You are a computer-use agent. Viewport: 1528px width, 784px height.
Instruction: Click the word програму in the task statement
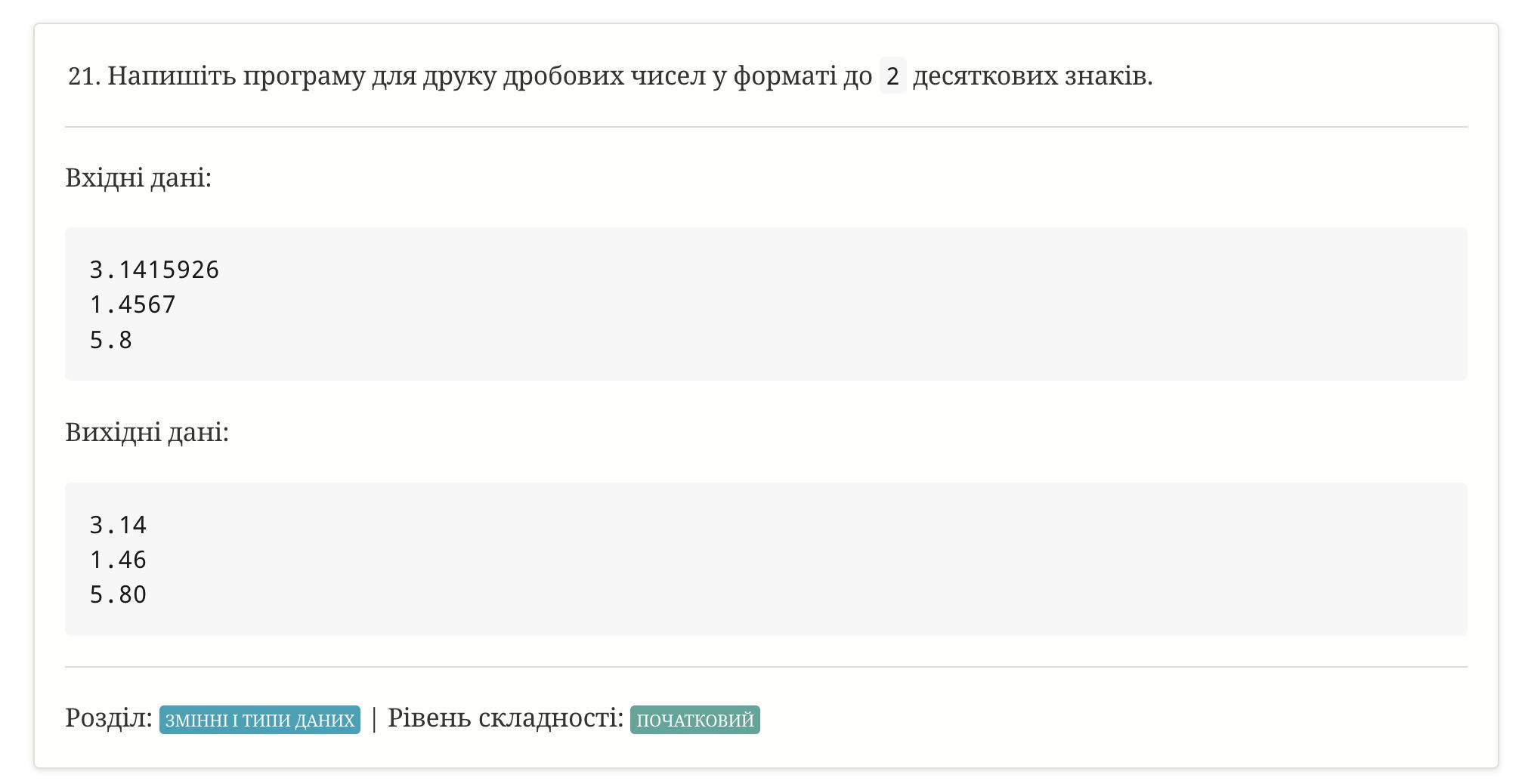click(x=304, y=76)
